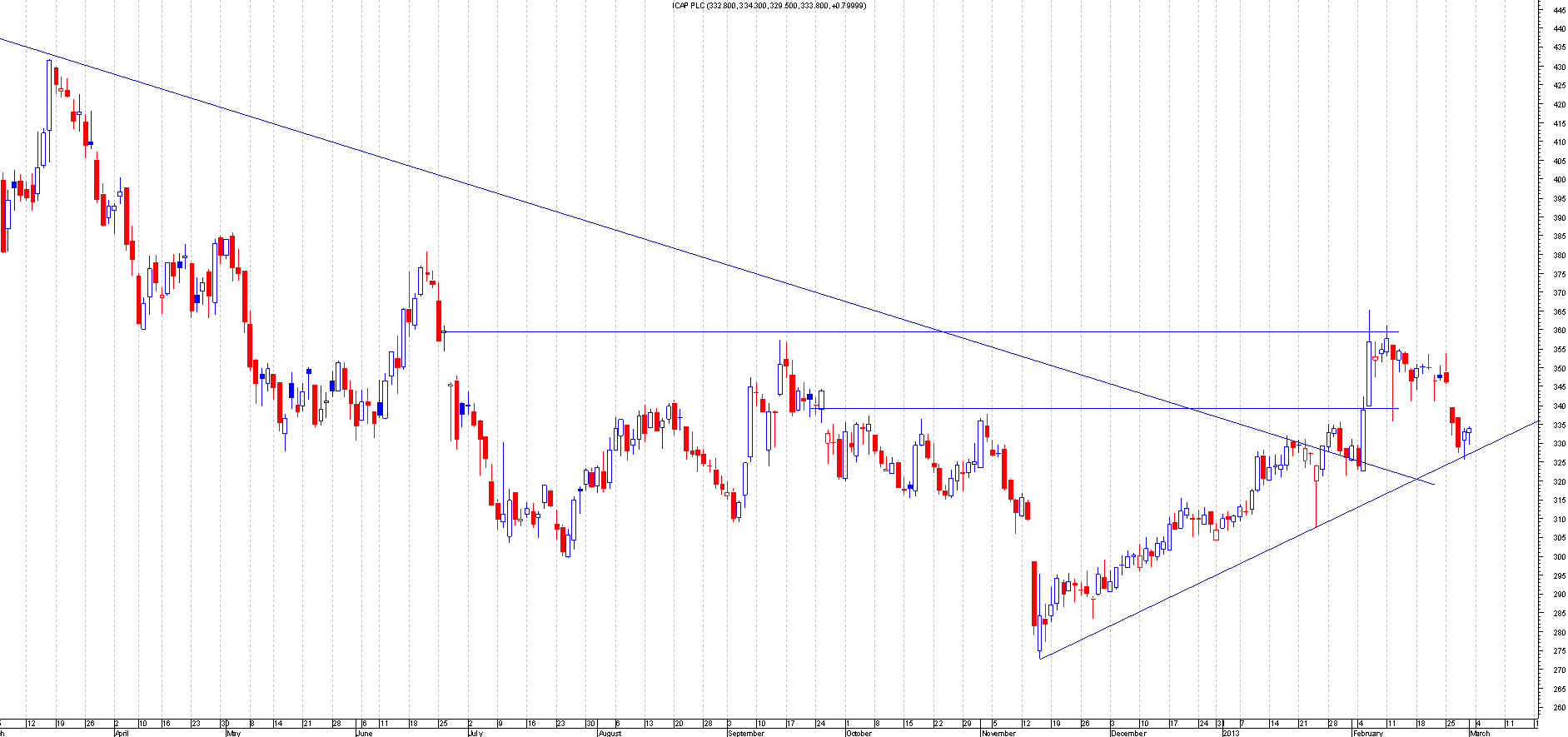The width and height of the screenshot is (1568, 737).
Task: Select the November month label on time axis
Action: coord(998,733)
